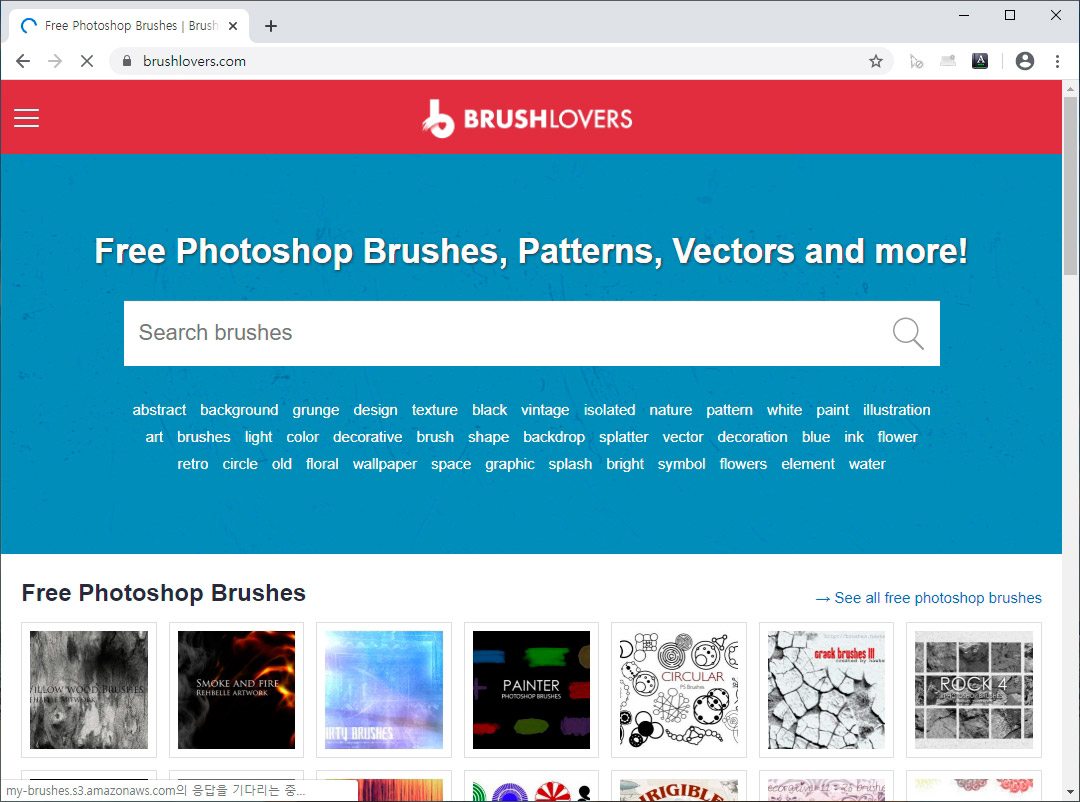Open the 'illustration' tag
Image resolution: width=1080 pixels, height=802 pixels.
click(x=896, y=410)
